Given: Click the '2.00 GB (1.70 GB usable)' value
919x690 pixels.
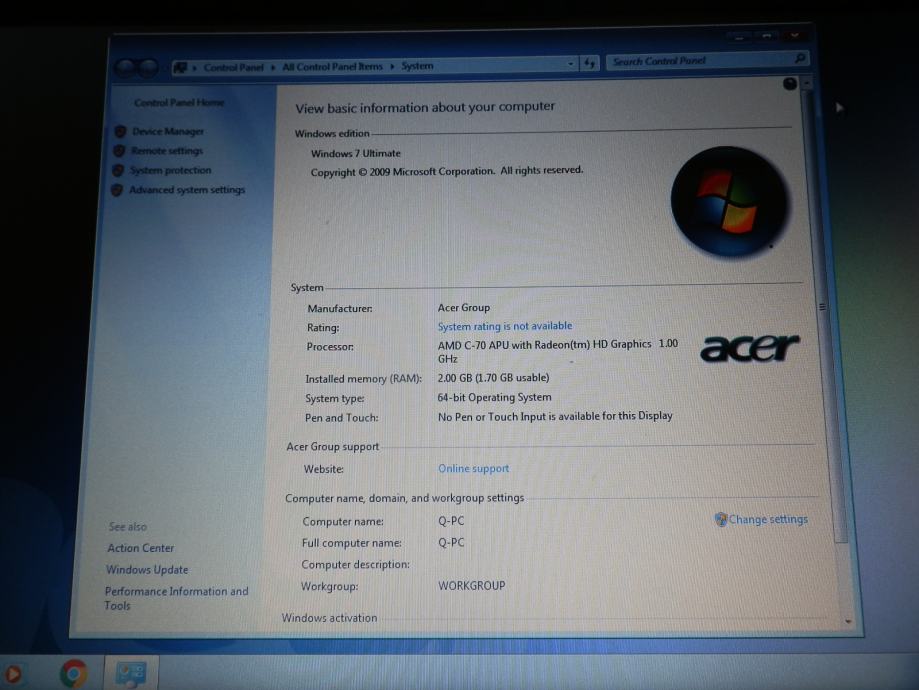Looking at the screenshot, I should click(x=493, y=378).
